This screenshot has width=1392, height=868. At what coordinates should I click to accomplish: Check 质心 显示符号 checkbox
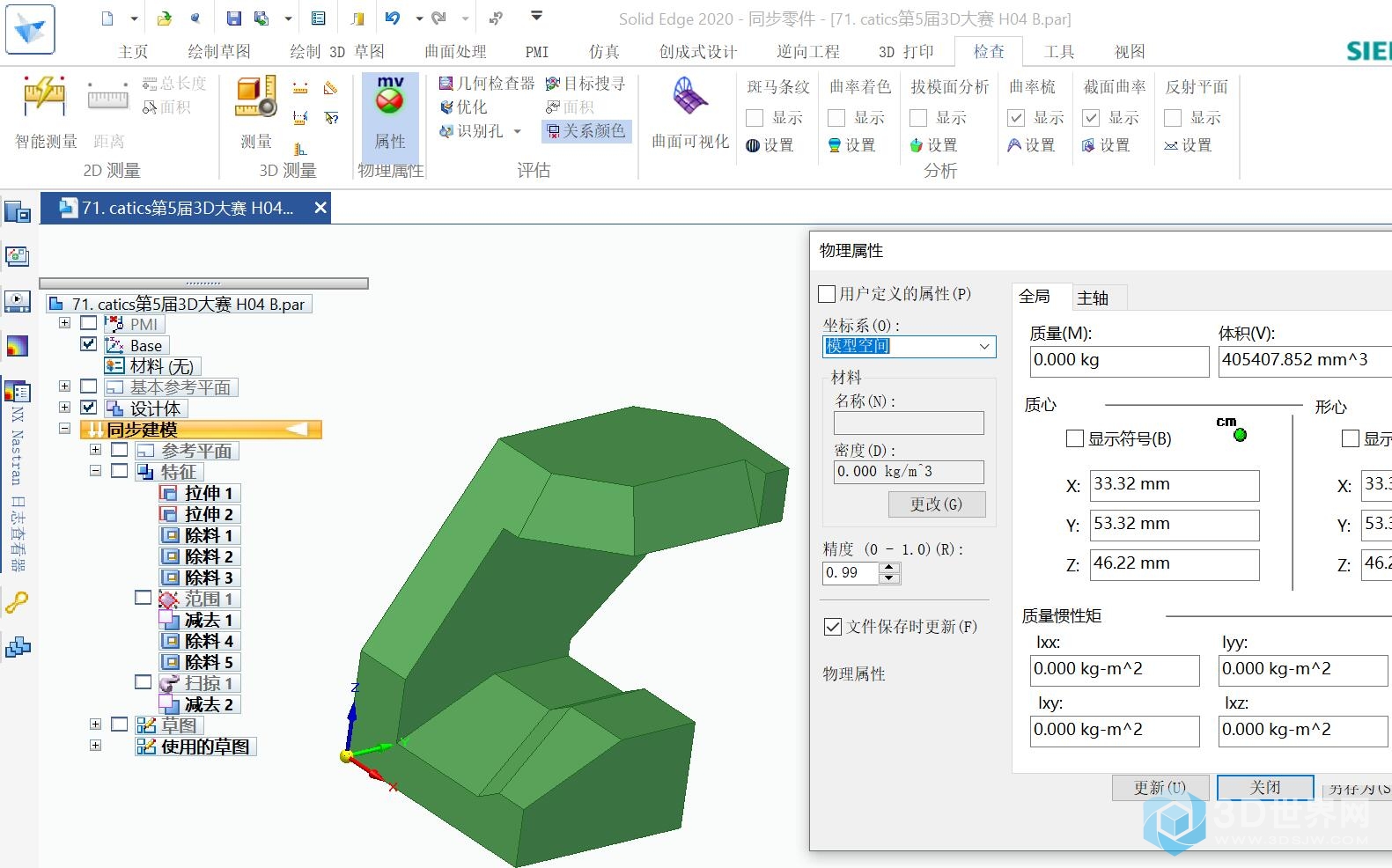[x=1074, y=438]
